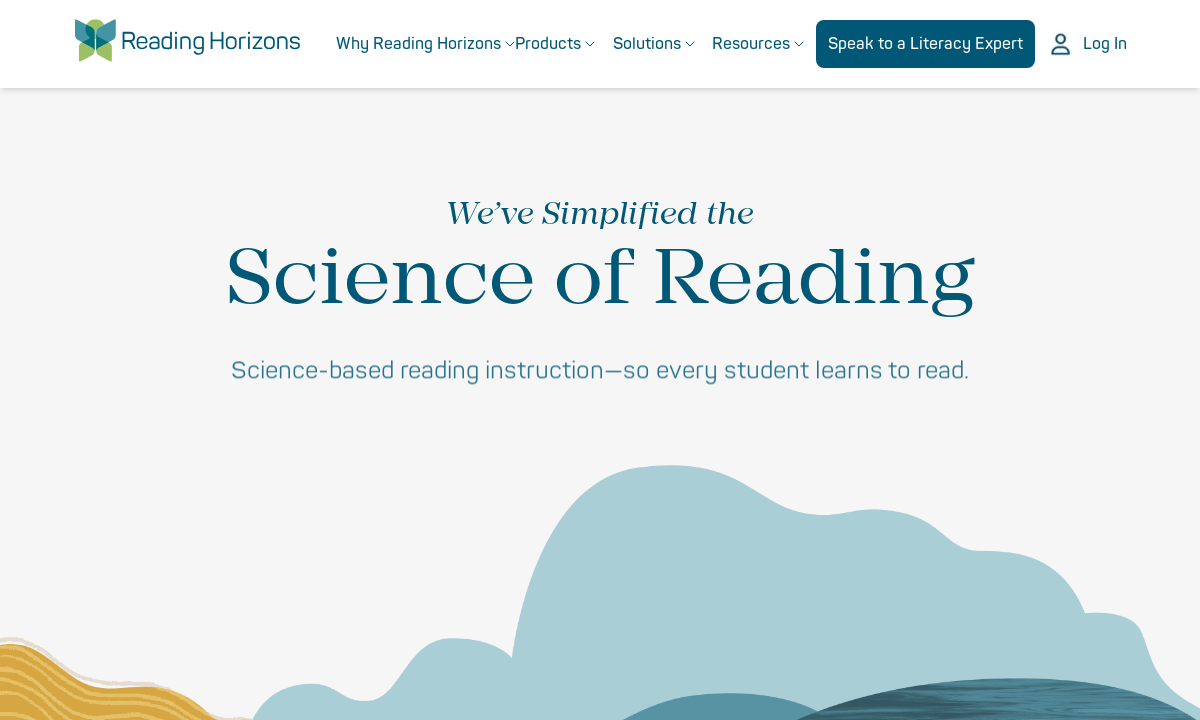Expand the chevron next to Why Reading Horizons
The image size is (1200, 720).
[x=510, y=44]
